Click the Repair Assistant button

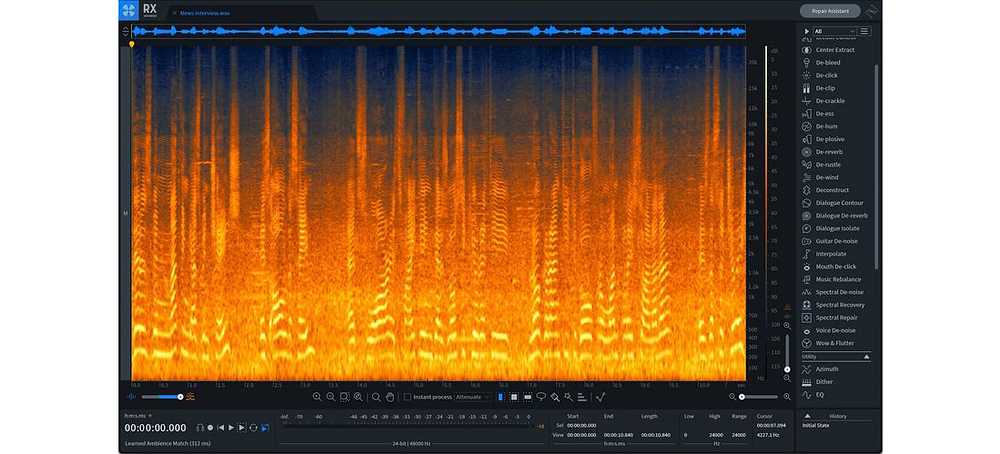point(830,11)
